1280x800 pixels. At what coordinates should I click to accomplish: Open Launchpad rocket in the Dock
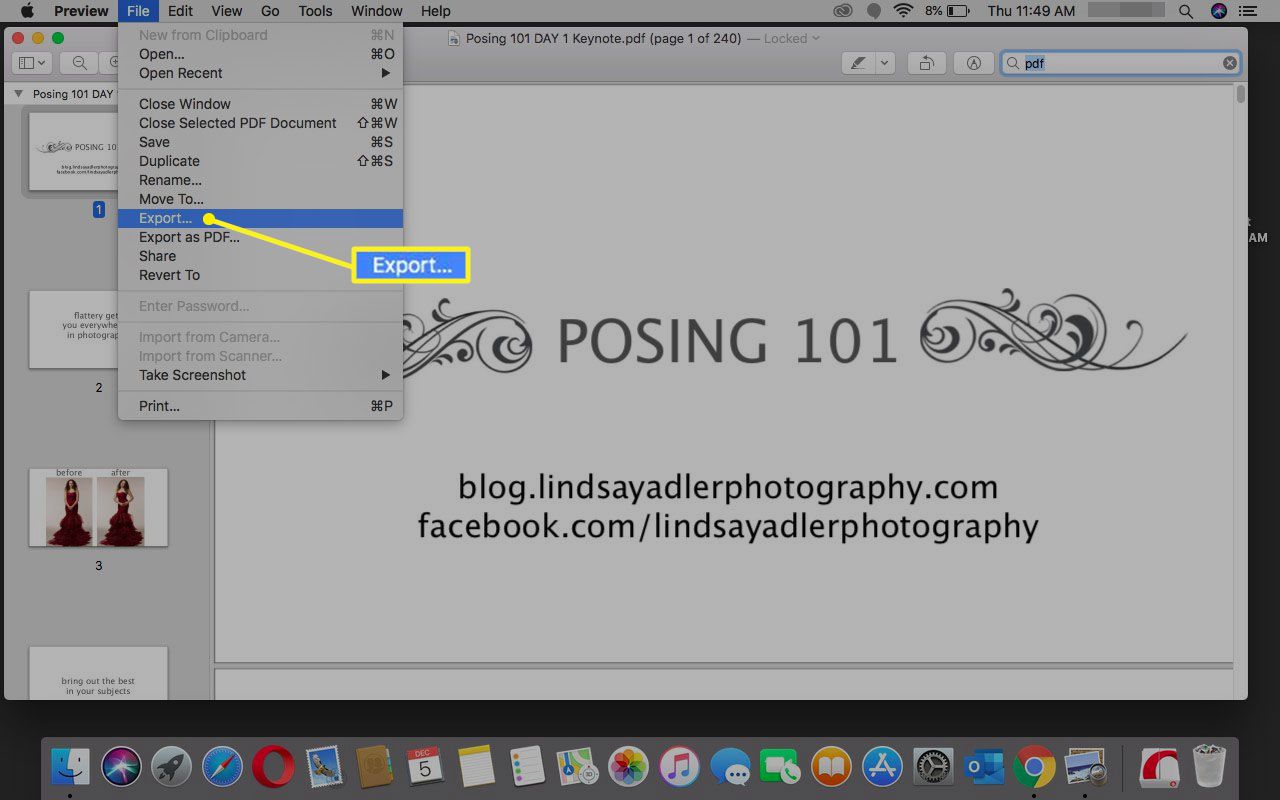click(172, 768)
